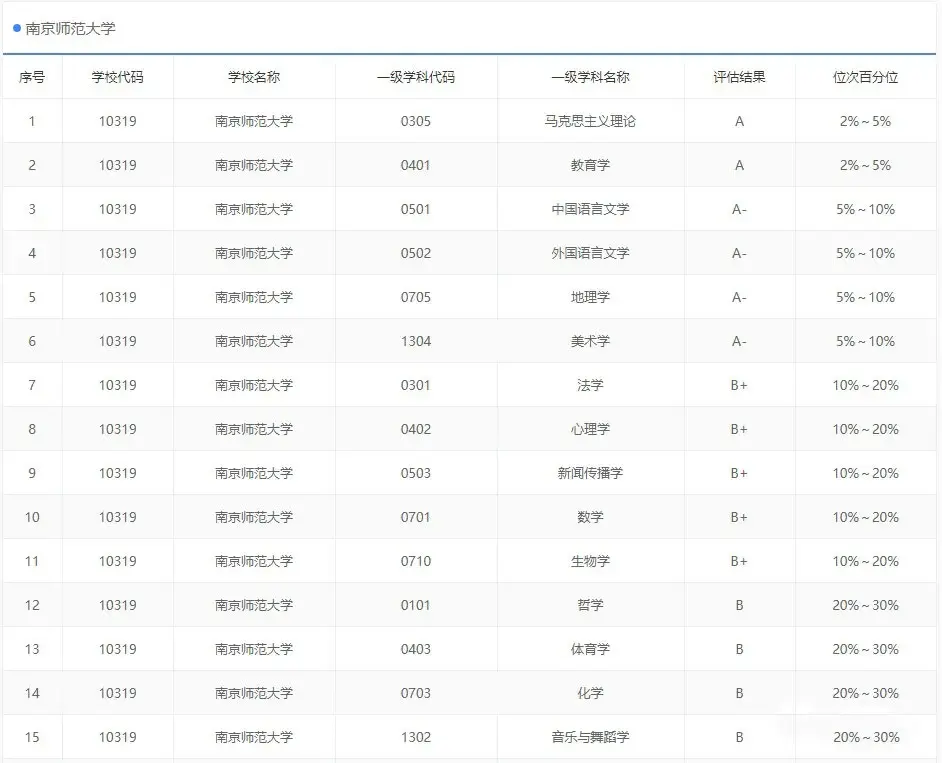Click grade A- in 地理学 row
The width and height of the screenshot is (942, 763).
tap(740, 297)
